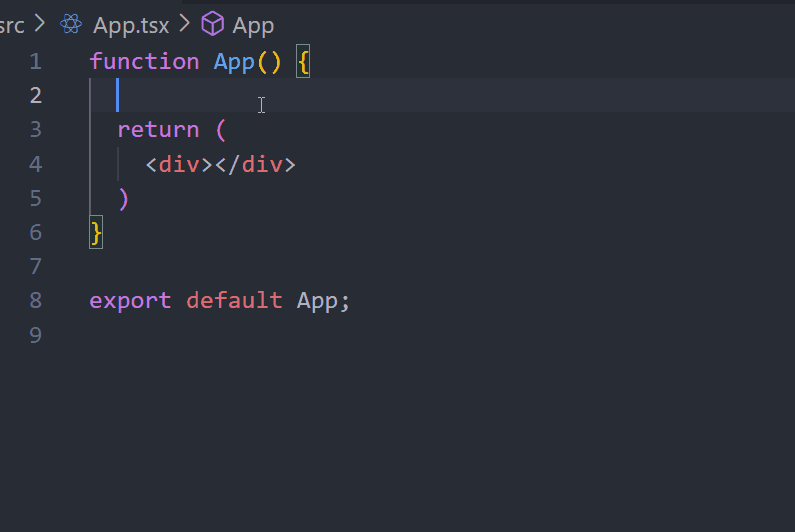Place cursor on the return keyword
The width and height of the screenshot is (795, 532).
click(158, 130)
